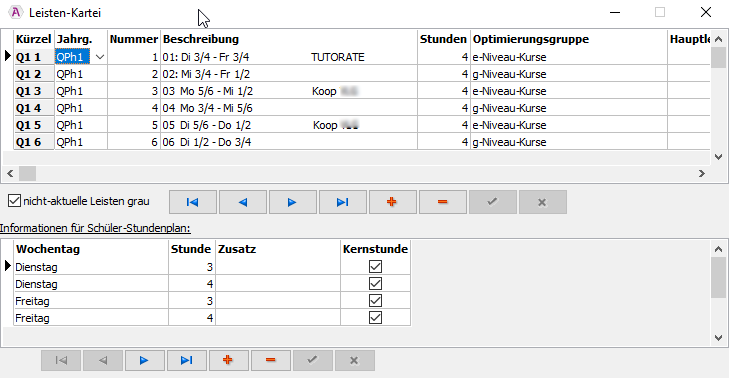The image size is (729, 378).
Task: Go to next Leisten record in upper navigator
Action: (x=292, y=202)
